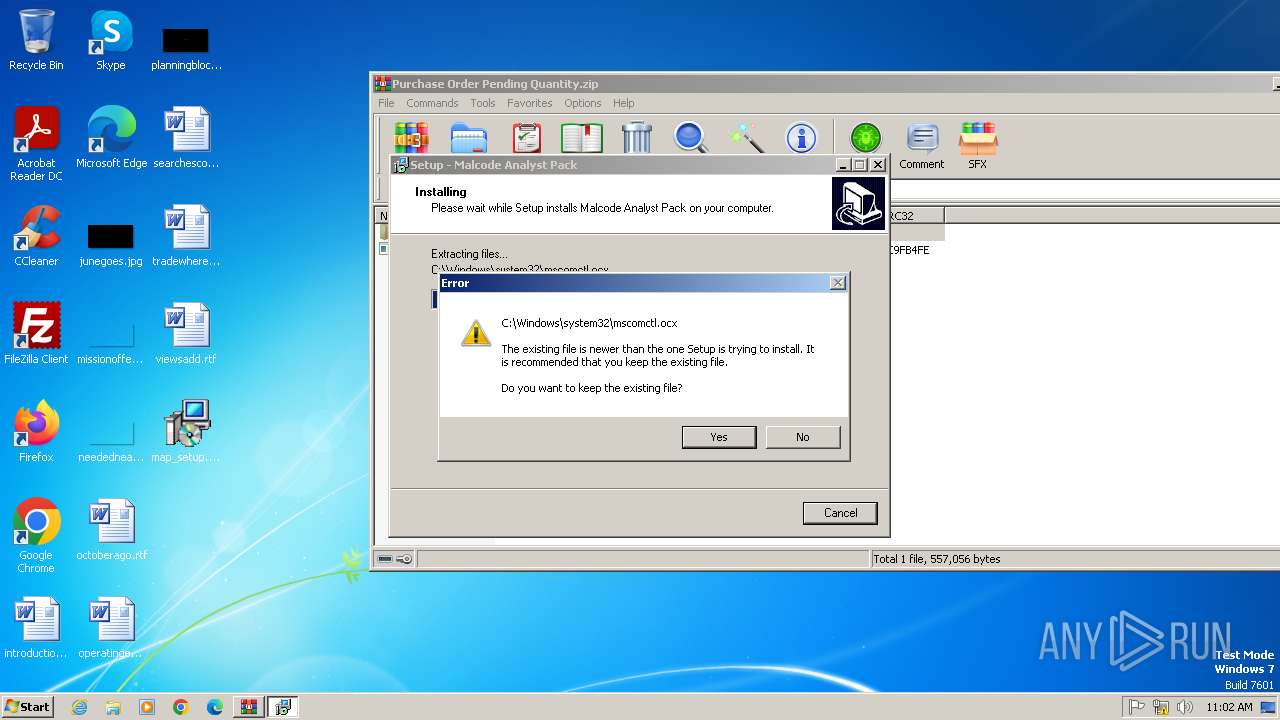Switch to WinRAR taskbar button
The width and height of the screenshot is (1280, 720).
pyautogui.click(x=248, y=707)
